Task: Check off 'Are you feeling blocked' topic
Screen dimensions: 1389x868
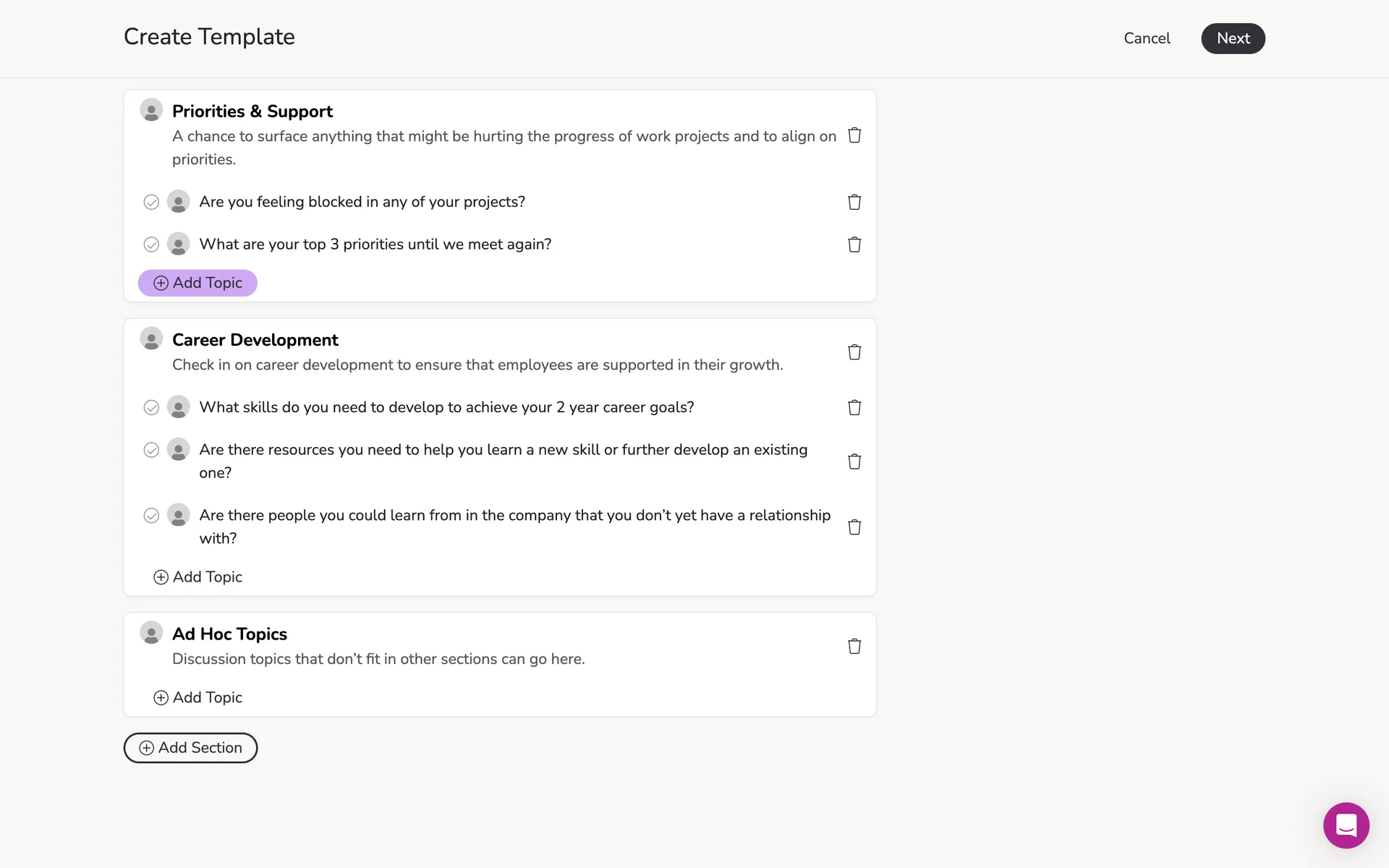Action: click(x=151, y=203)
